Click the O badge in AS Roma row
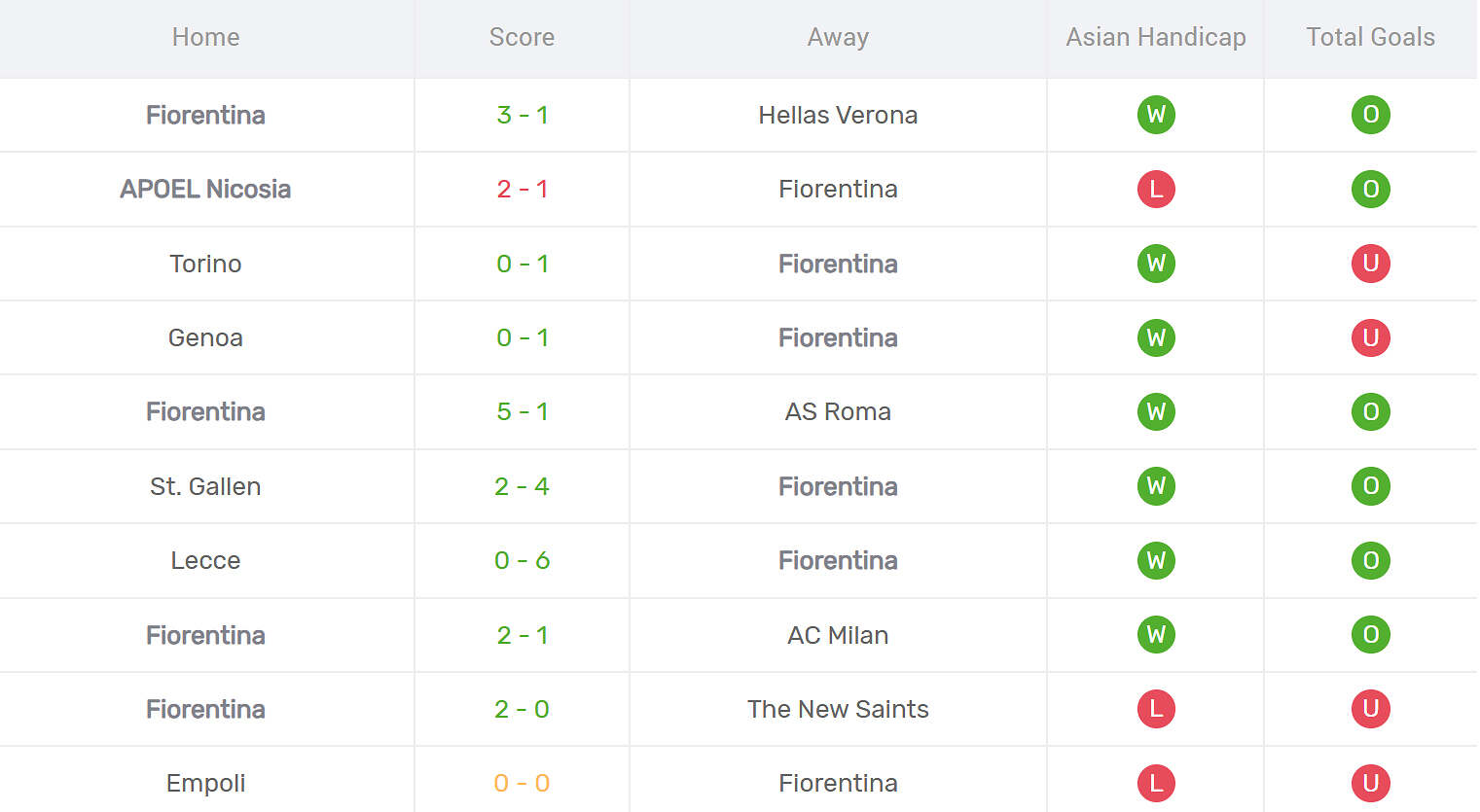The image size is (1480, 812). [1370, 411]
